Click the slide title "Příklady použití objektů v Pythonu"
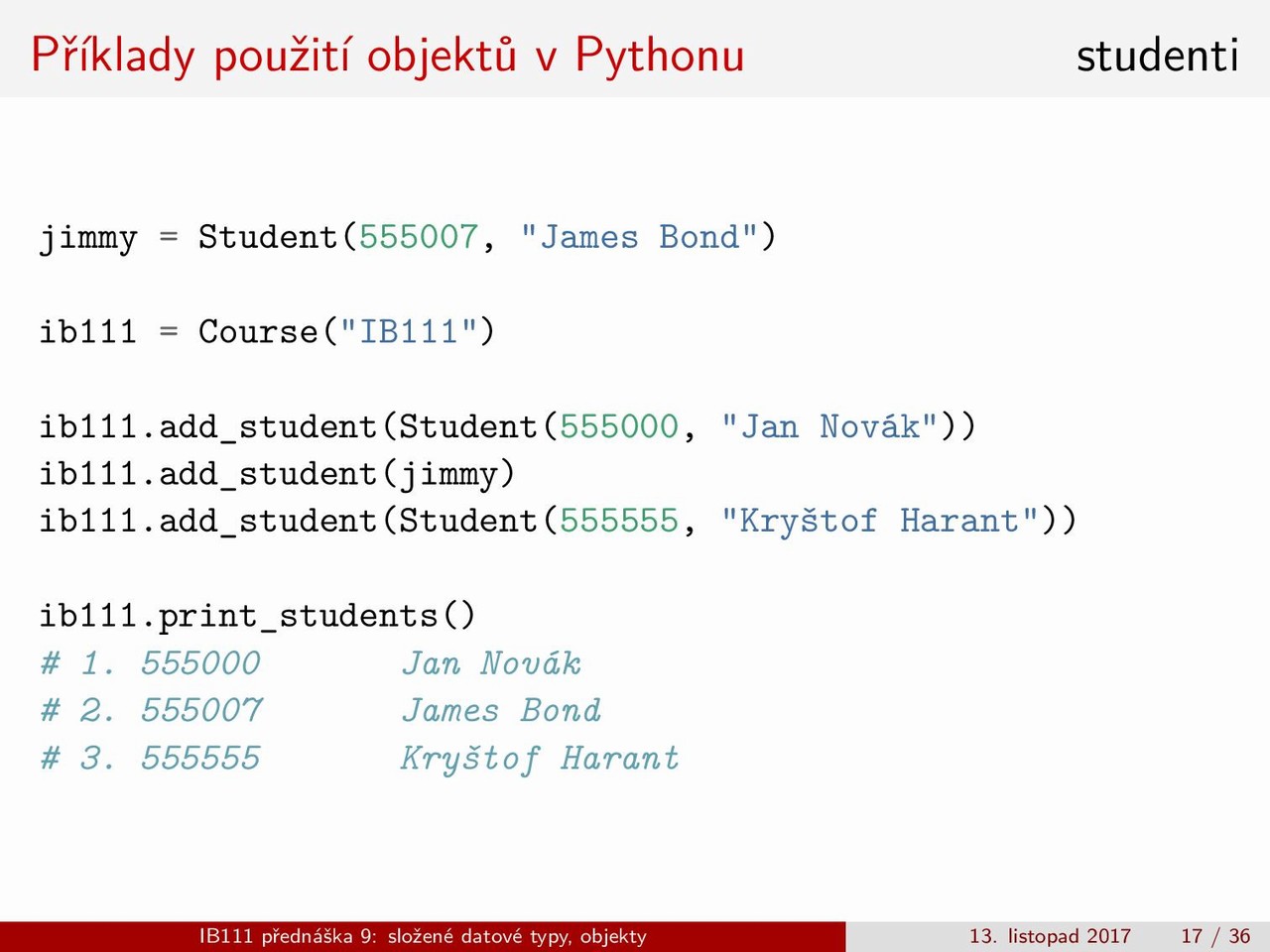The width and height of the screenshot is (1270, 952). coord(387,55)
